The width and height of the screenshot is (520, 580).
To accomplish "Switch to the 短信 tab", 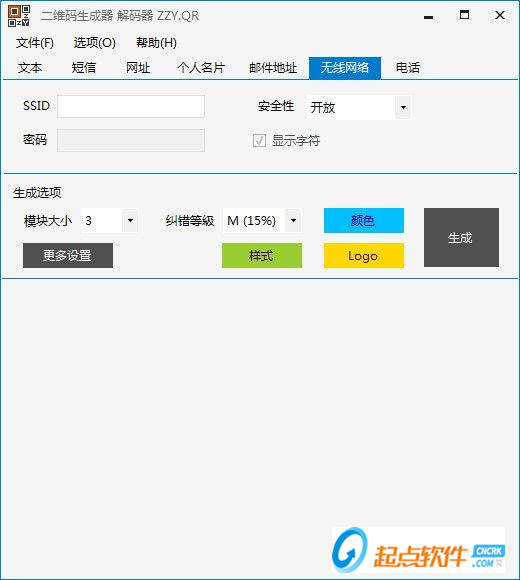I will click(84, 68).
